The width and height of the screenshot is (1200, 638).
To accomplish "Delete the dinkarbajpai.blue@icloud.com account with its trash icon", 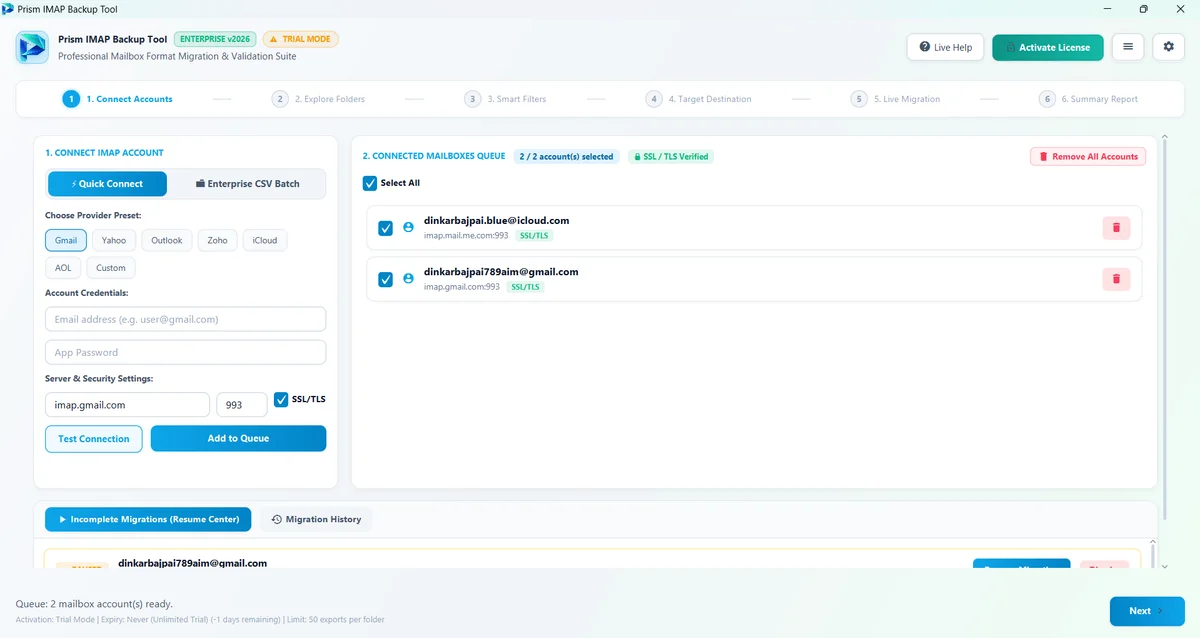I will click(1116, 228).
